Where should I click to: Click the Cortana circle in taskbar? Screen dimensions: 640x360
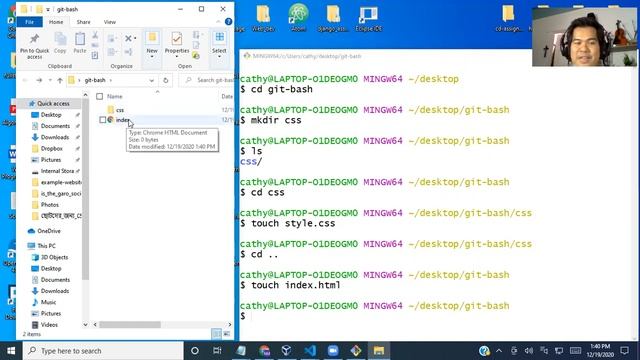(195, 351)
